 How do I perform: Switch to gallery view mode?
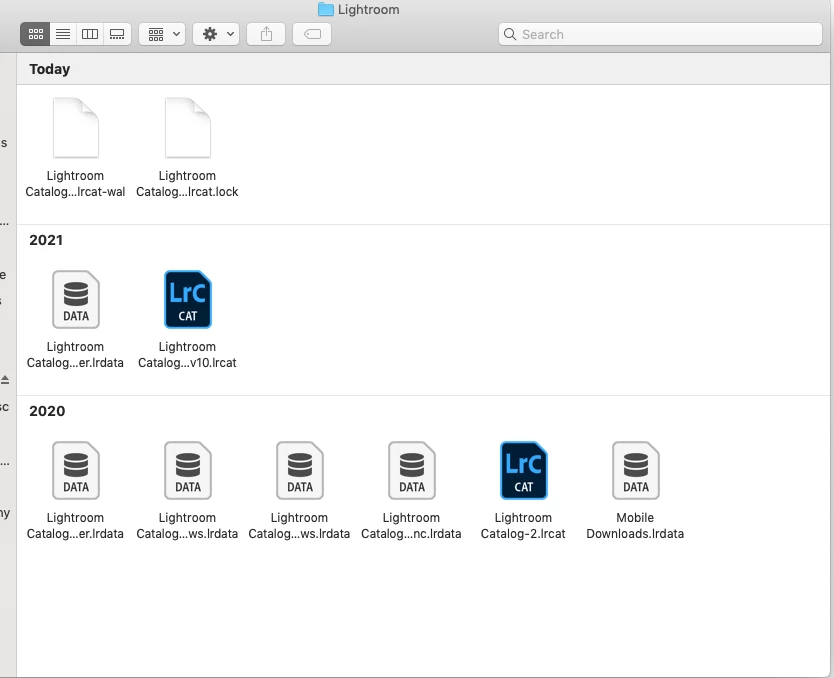[x=117, y=35]
